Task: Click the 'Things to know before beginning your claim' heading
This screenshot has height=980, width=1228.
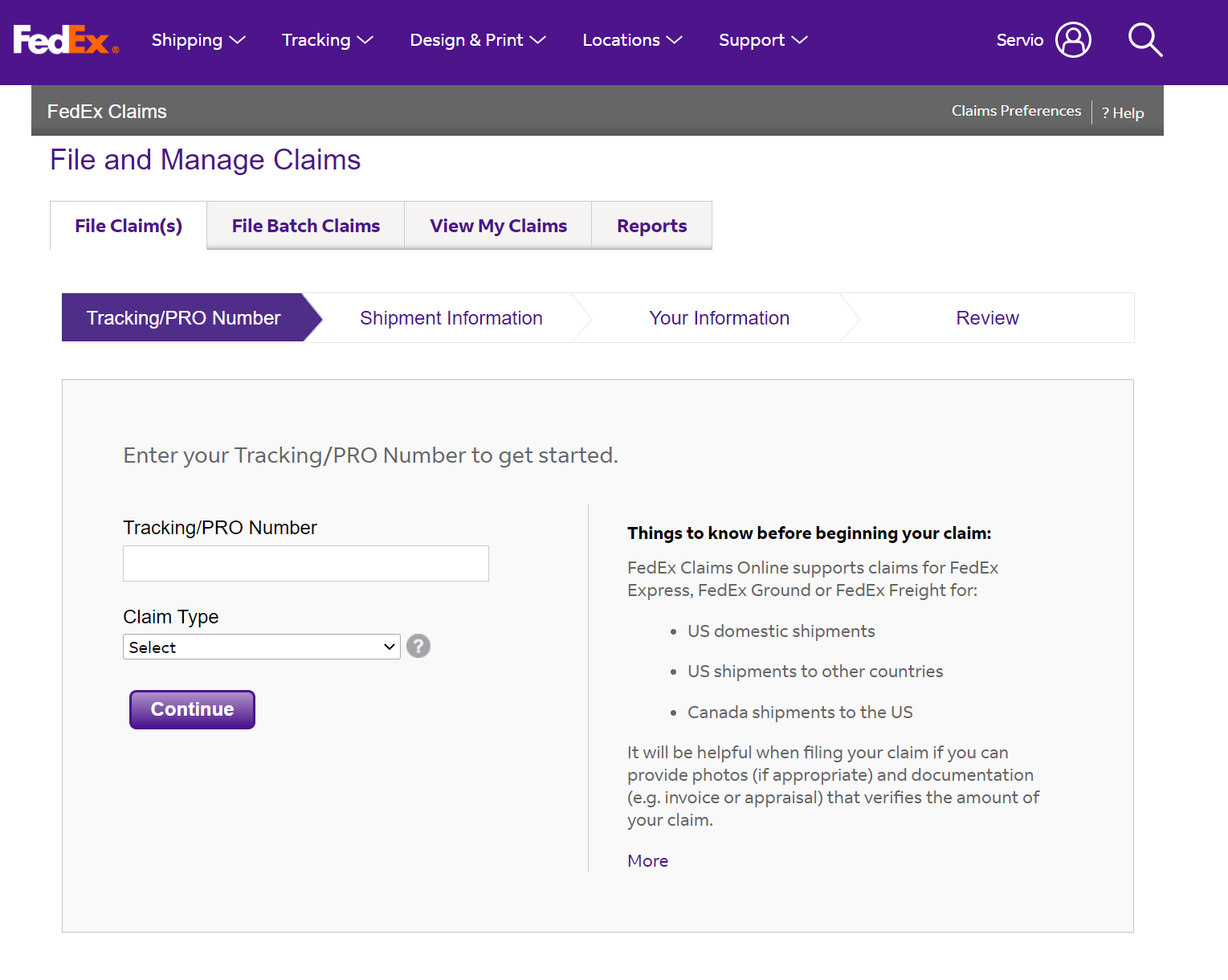Action: click(x=810, y=533)
